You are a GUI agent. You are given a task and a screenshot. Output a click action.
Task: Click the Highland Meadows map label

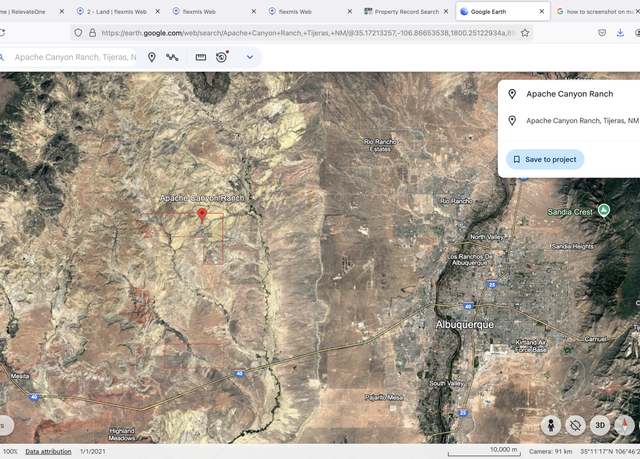(122, 435)
